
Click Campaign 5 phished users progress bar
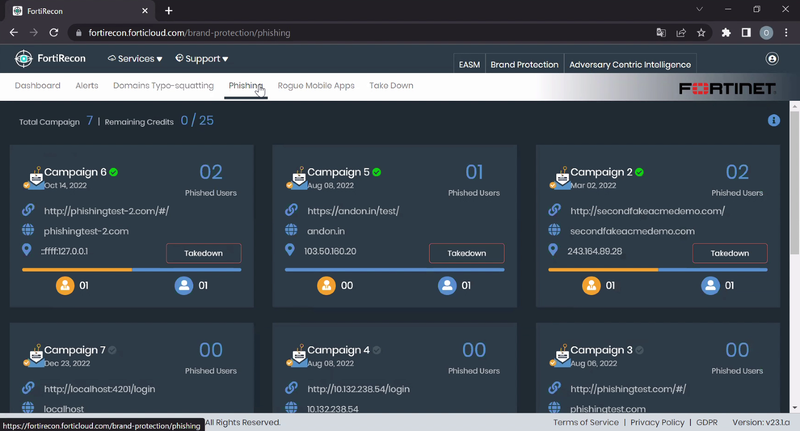click(x=394, y=270)
